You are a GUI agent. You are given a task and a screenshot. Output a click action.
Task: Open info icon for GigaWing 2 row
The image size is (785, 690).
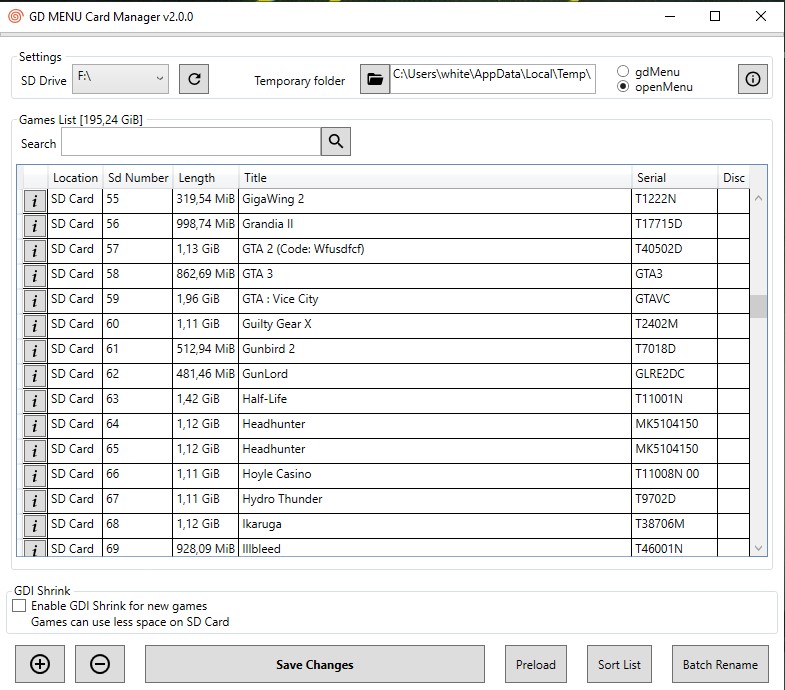coord(35,200)
